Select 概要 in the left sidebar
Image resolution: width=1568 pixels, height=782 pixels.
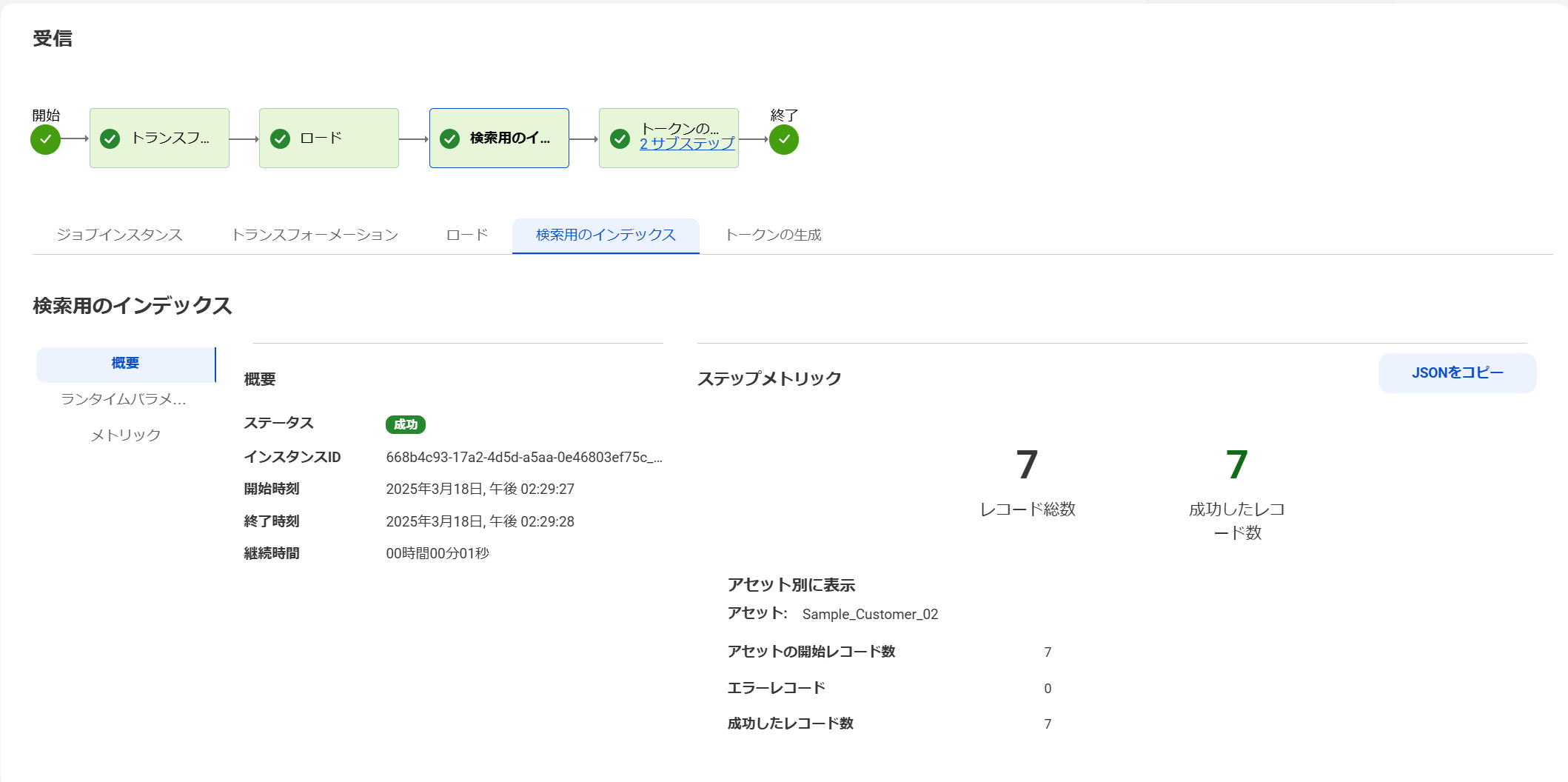(124, 364)
